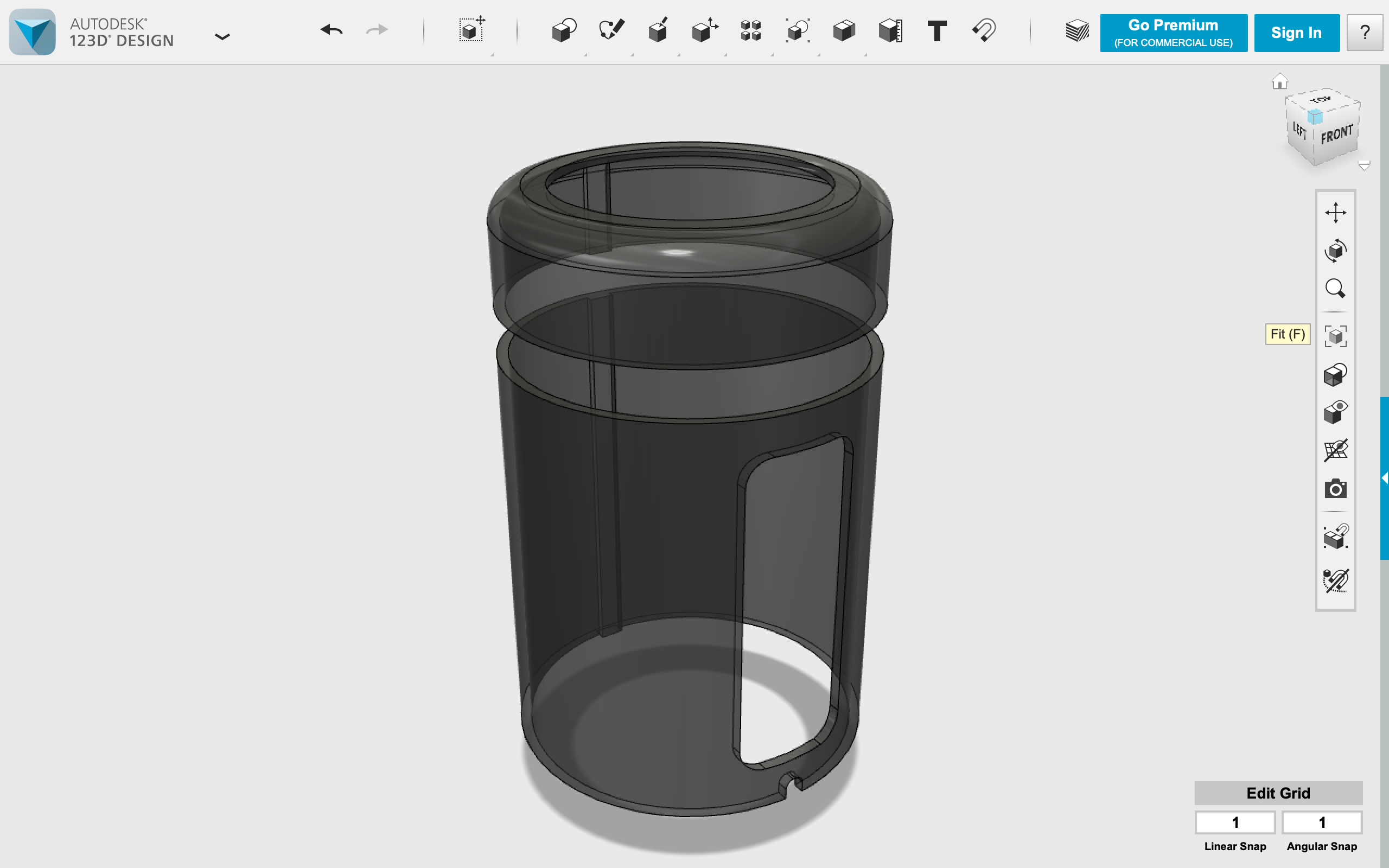Click the Go Premium button
Image resolution: width=1389 pixels, height=868 pixels.
[x=1173, y=33]
